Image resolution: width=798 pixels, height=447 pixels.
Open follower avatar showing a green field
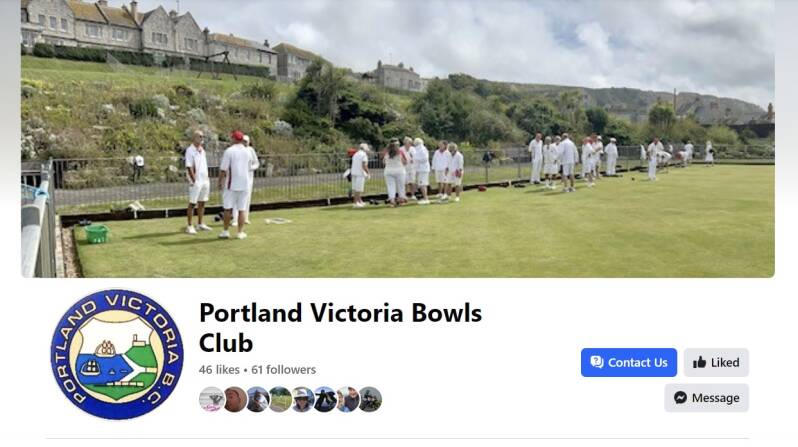(280, 399)
